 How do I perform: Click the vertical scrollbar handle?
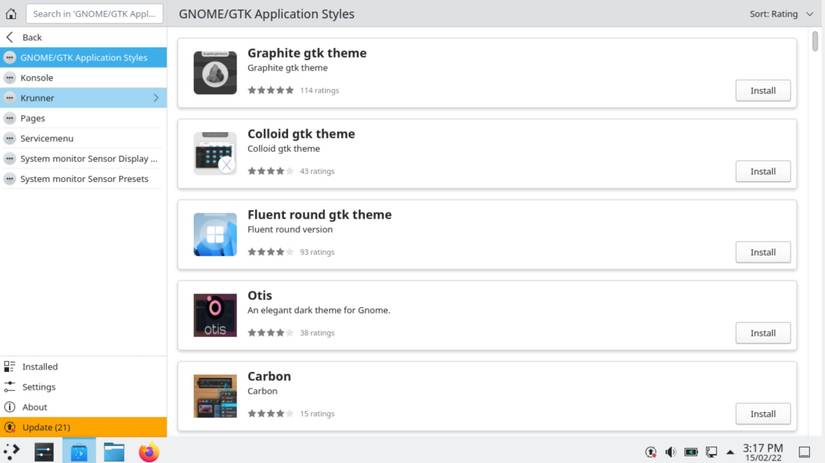pos(815,41)
